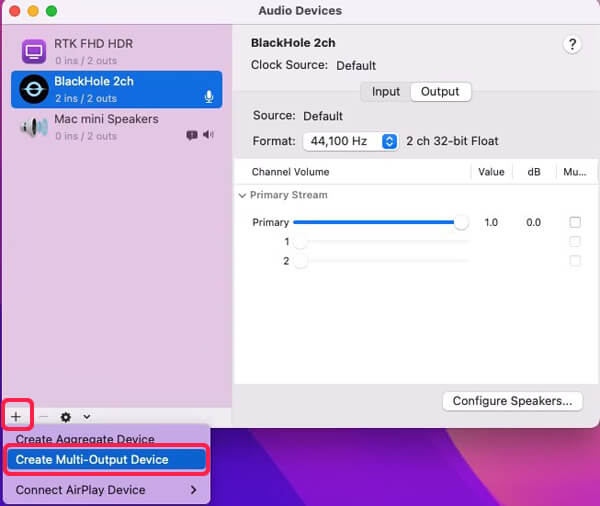Click microphone default-input icon on BlackHole
Viewport: 600px width, 506px height.
point(209,96)
